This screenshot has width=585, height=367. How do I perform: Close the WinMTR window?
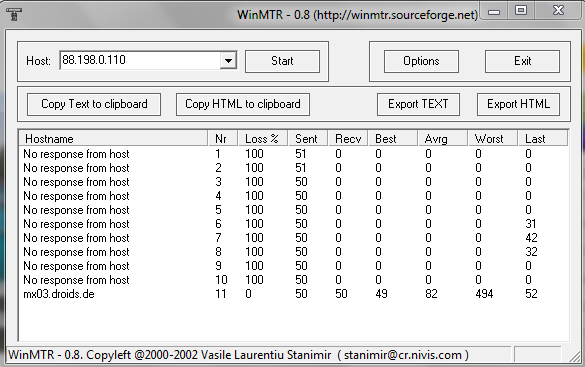click(558, 11)
